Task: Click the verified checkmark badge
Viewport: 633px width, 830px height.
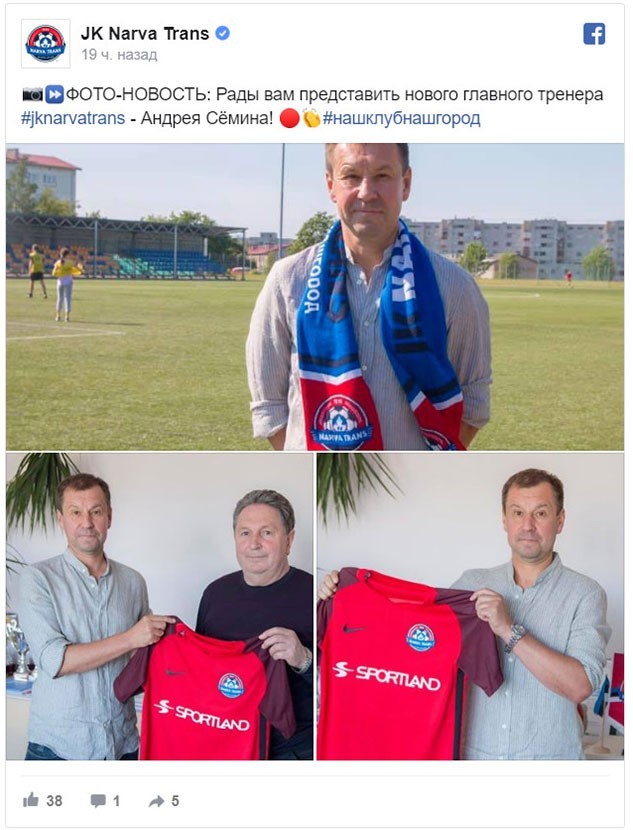Action: point(223,33)
